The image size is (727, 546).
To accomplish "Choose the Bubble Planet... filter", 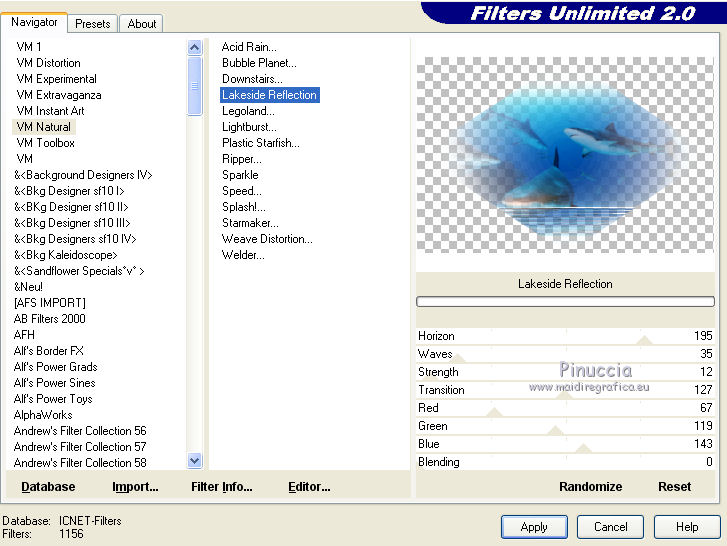I will pos(259,63).
